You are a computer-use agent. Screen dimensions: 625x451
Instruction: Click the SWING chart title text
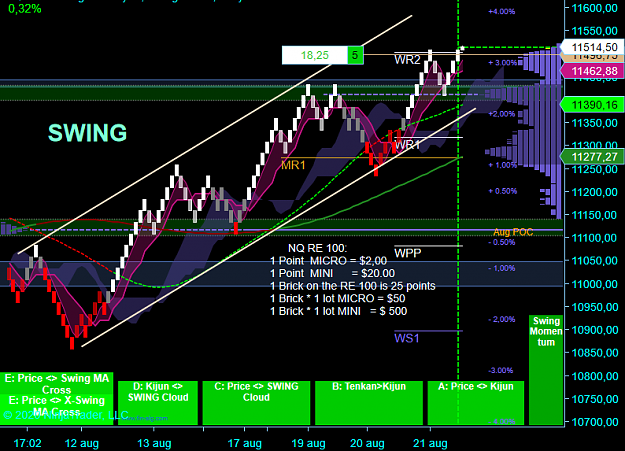pos(87,133)
